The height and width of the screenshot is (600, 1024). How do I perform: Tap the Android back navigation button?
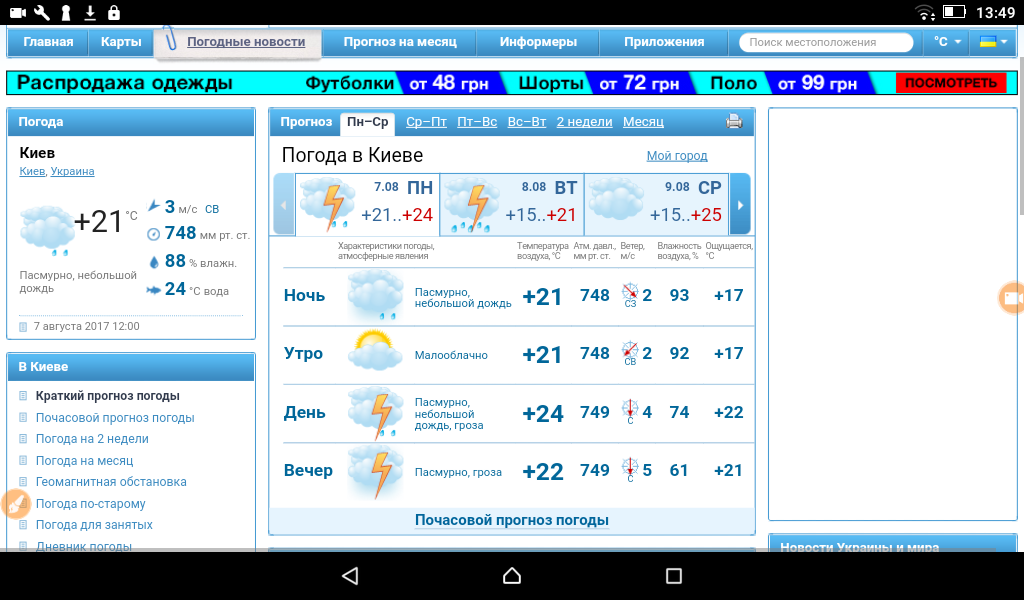[349, 576]
